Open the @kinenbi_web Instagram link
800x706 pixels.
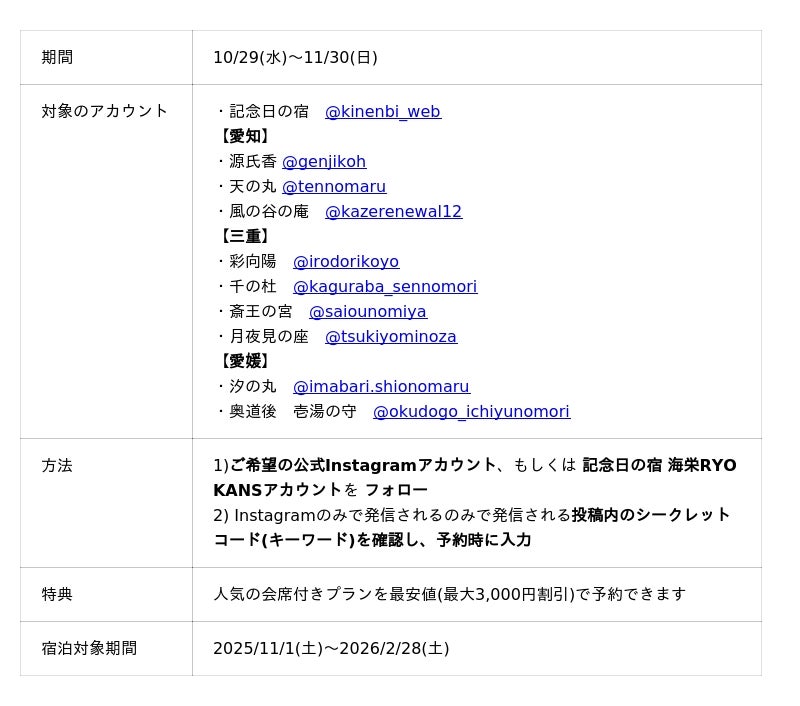click(x=382, y=112)
